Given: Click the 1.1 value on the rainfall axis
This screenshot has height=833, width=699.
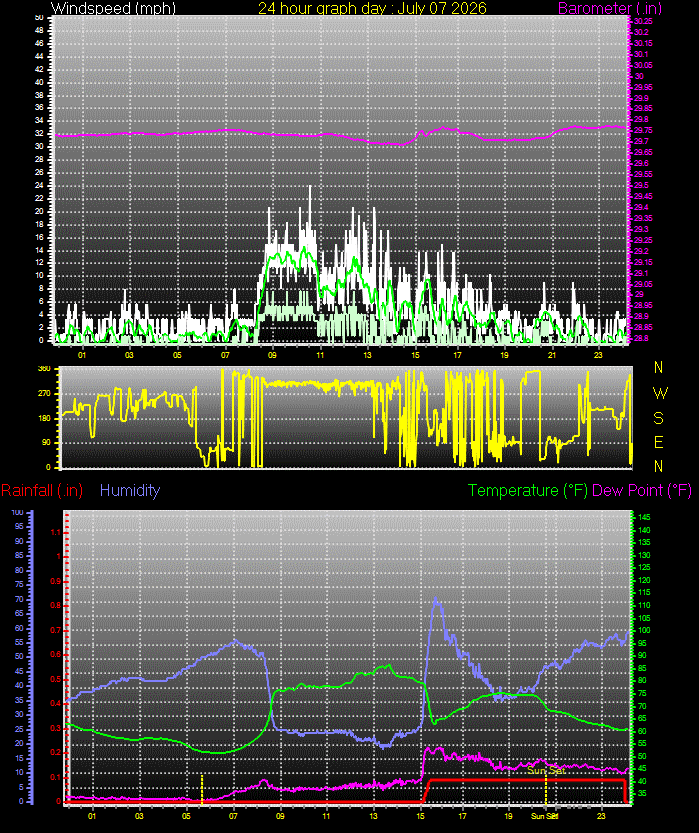Looking at the screenshot, I should tap(56, 532).
